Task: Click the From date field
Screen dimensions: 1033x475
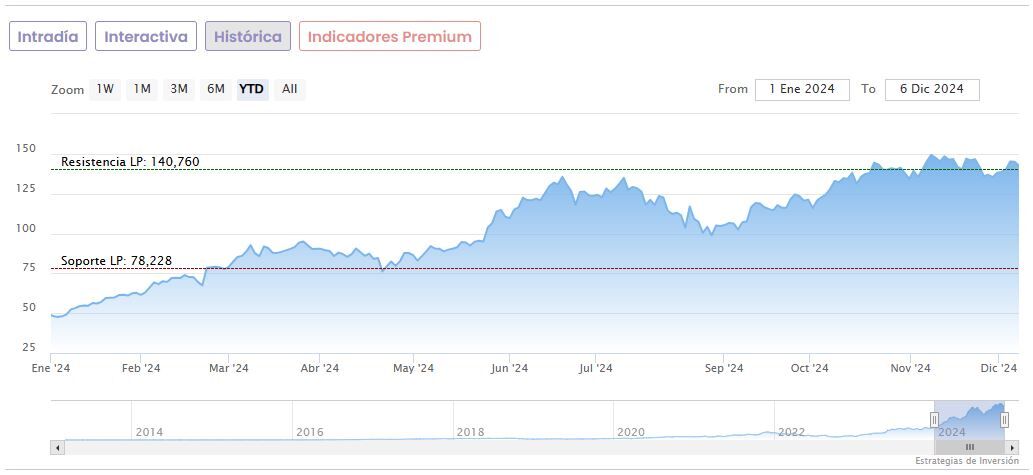Action: coord(802,89)
